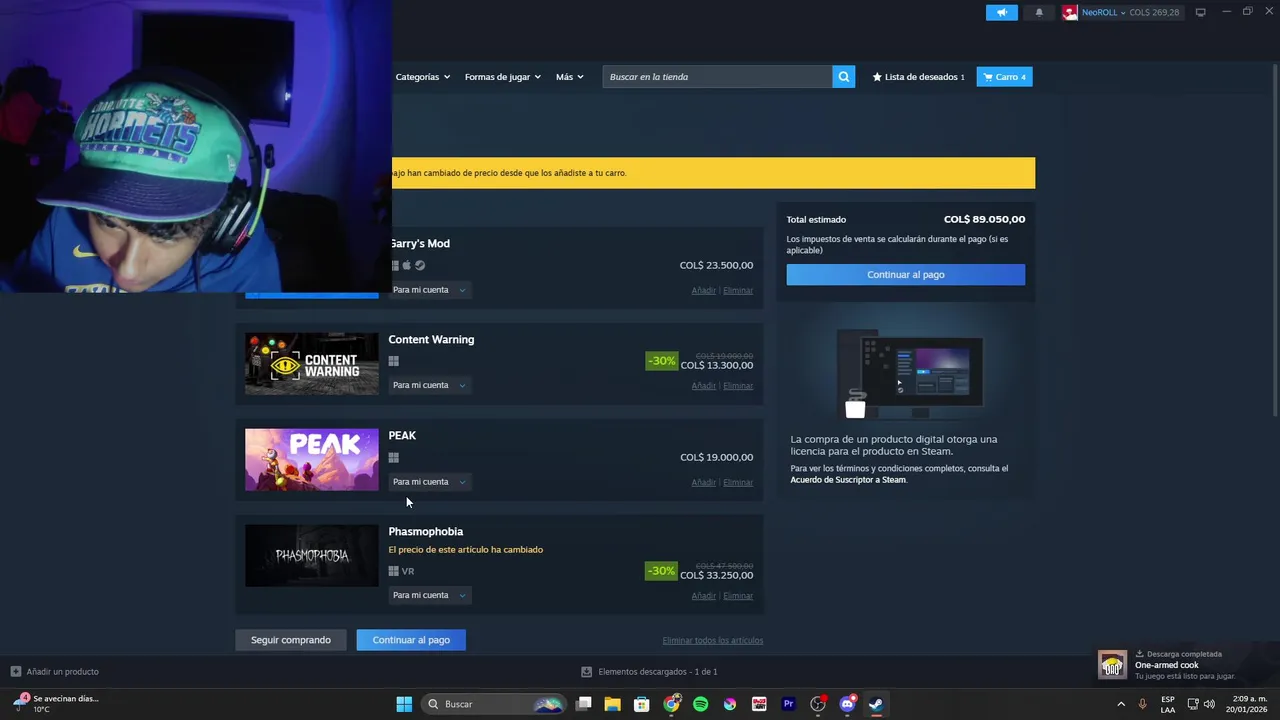Click the Windows platform icon for Content Warning
The image size is (1280, 720).
click(394, 361)
